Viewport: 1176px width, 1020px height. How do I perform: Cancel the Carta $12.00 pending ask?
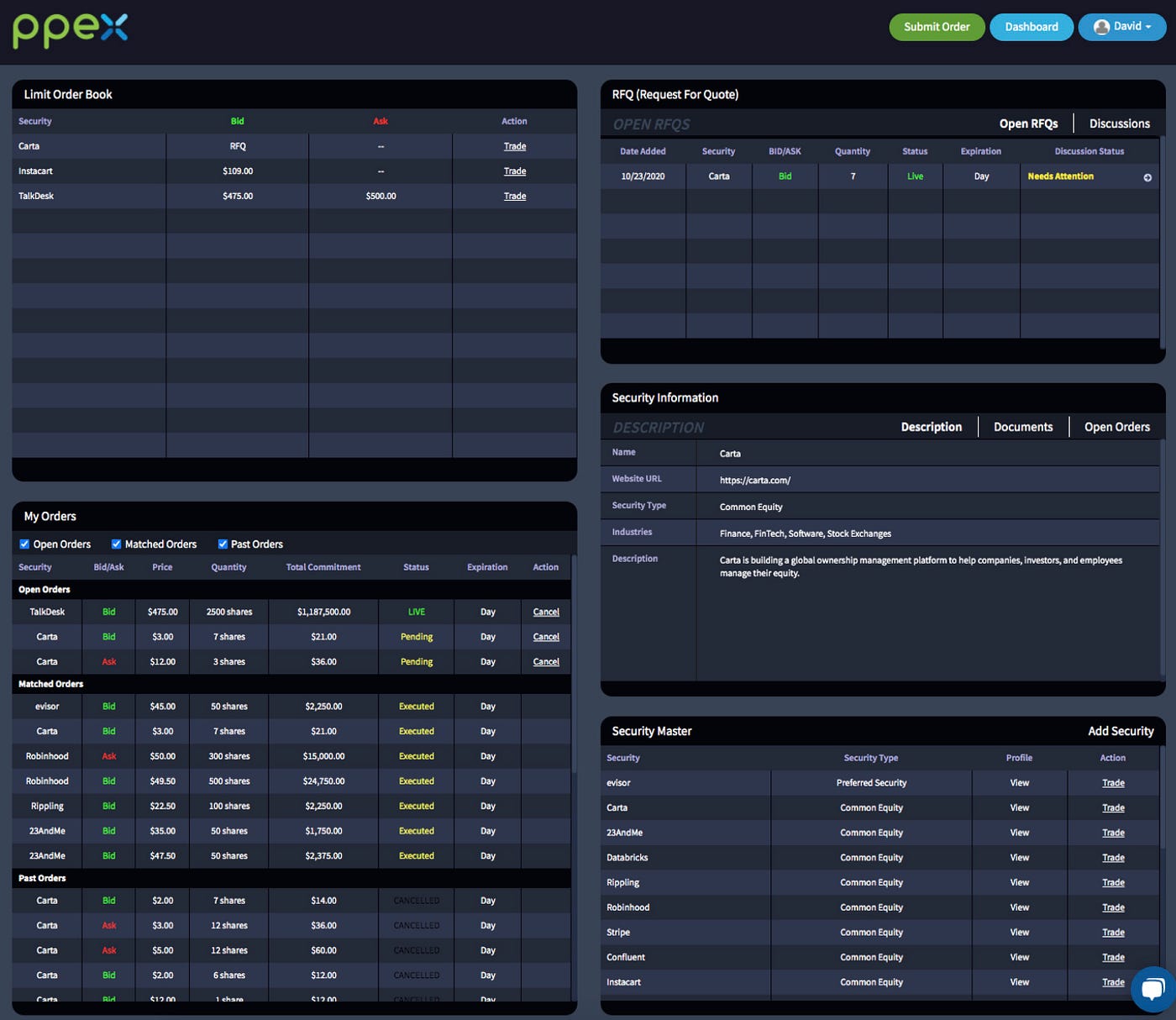click(x=546, y=662)
